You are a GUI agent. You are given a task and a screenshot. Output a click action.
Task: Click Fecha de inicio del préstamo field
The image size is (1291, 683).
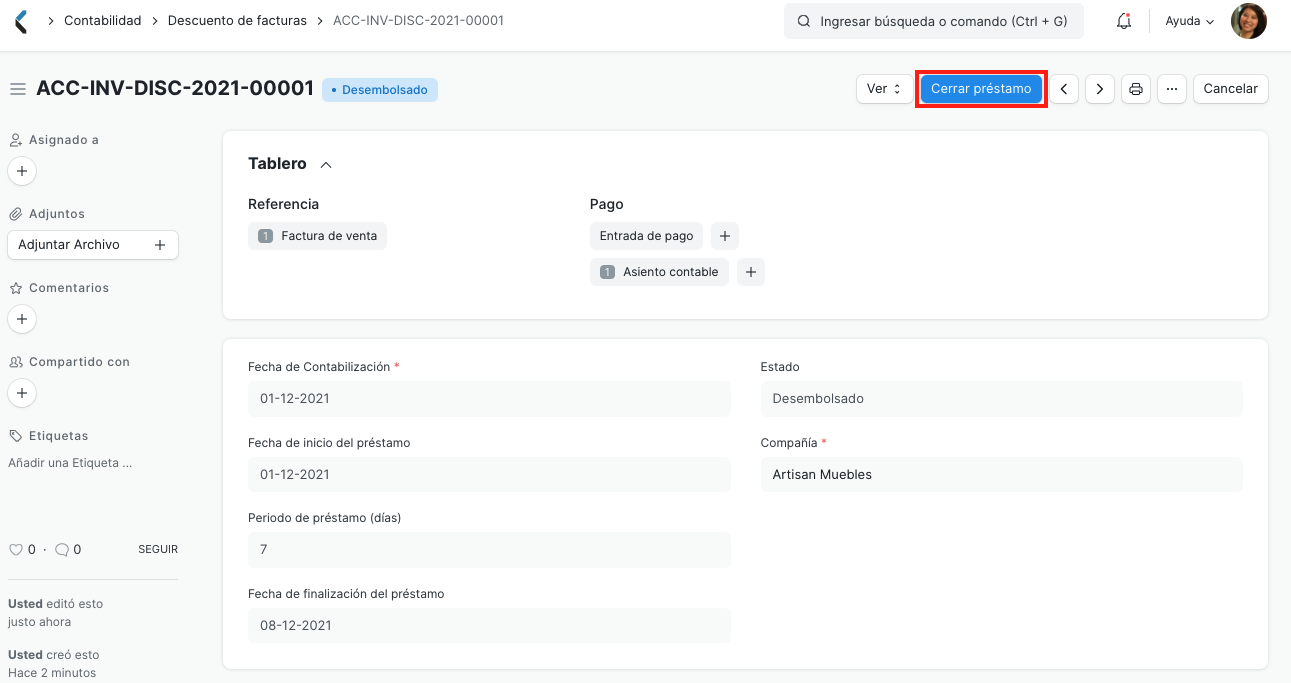(489, 474)
